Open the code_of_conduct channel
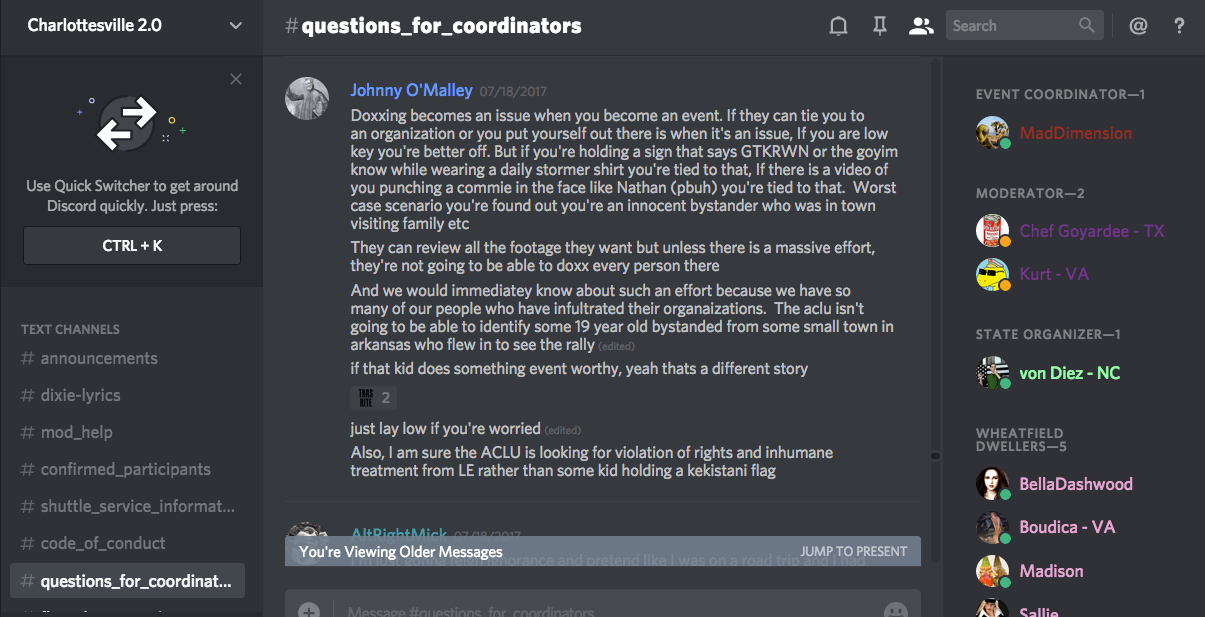Viewport: 1205px width, 617px height. click(103, 543)
